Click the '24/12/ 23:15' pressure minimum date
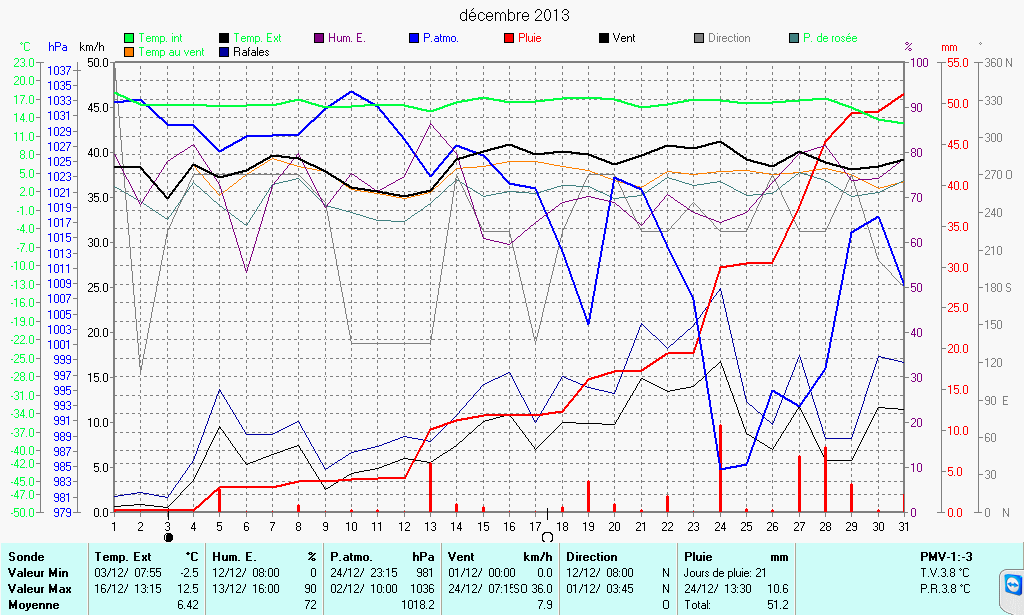Viewport: 1024px width, 615px height. point(364,573)
